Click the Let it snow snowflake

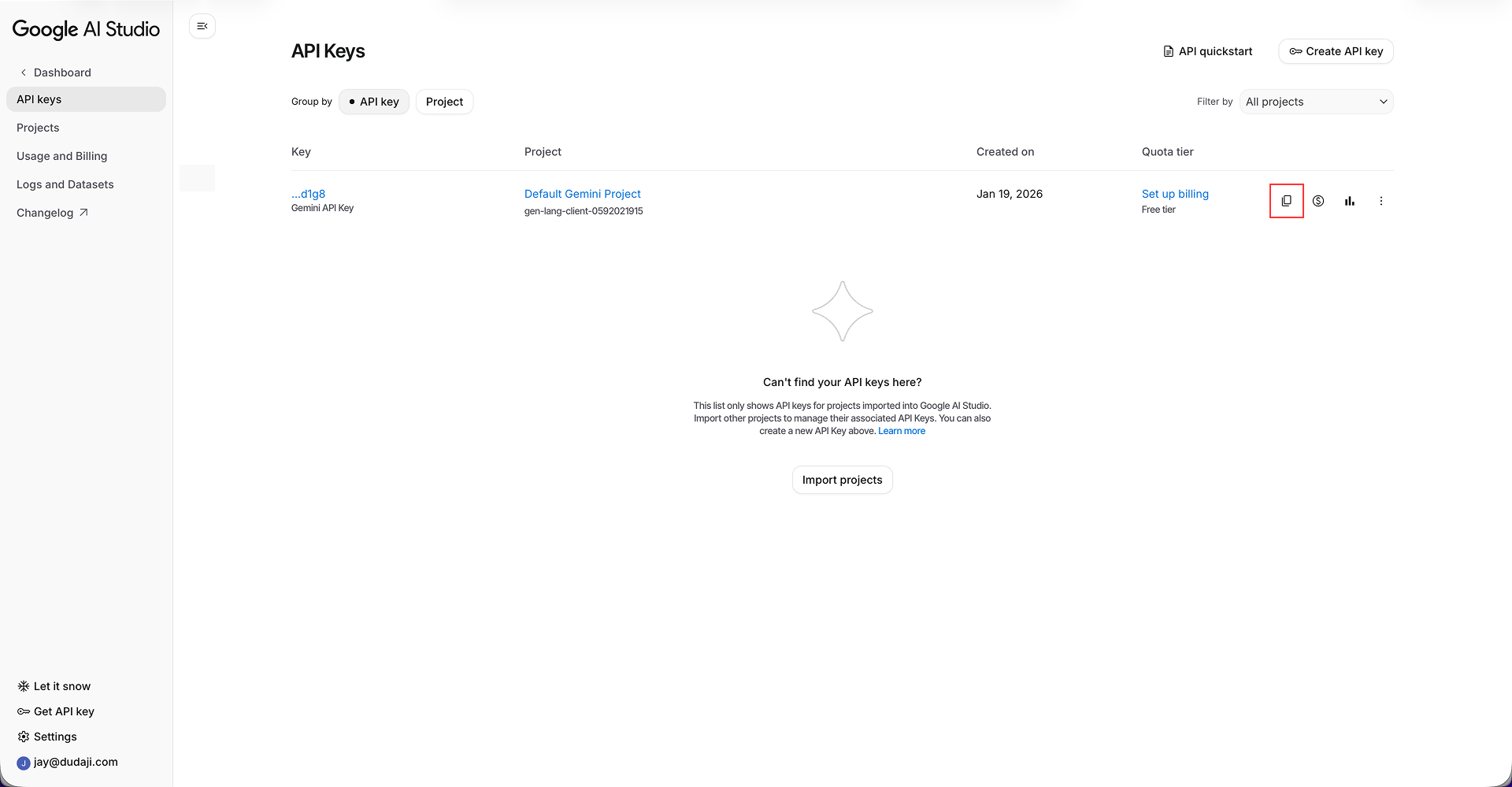24,686
